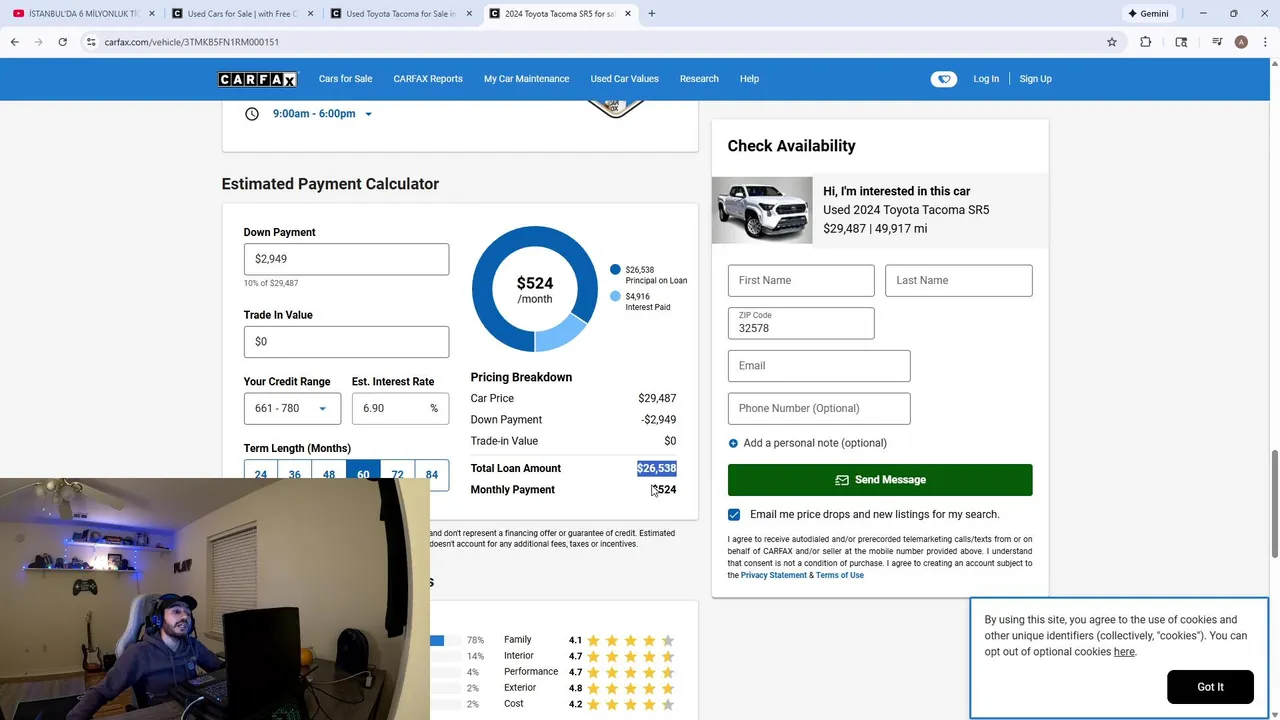The width and height of the screenshot is (1280, 720).
Task: Click the CARFAX logo
Action: click(258, 79)
